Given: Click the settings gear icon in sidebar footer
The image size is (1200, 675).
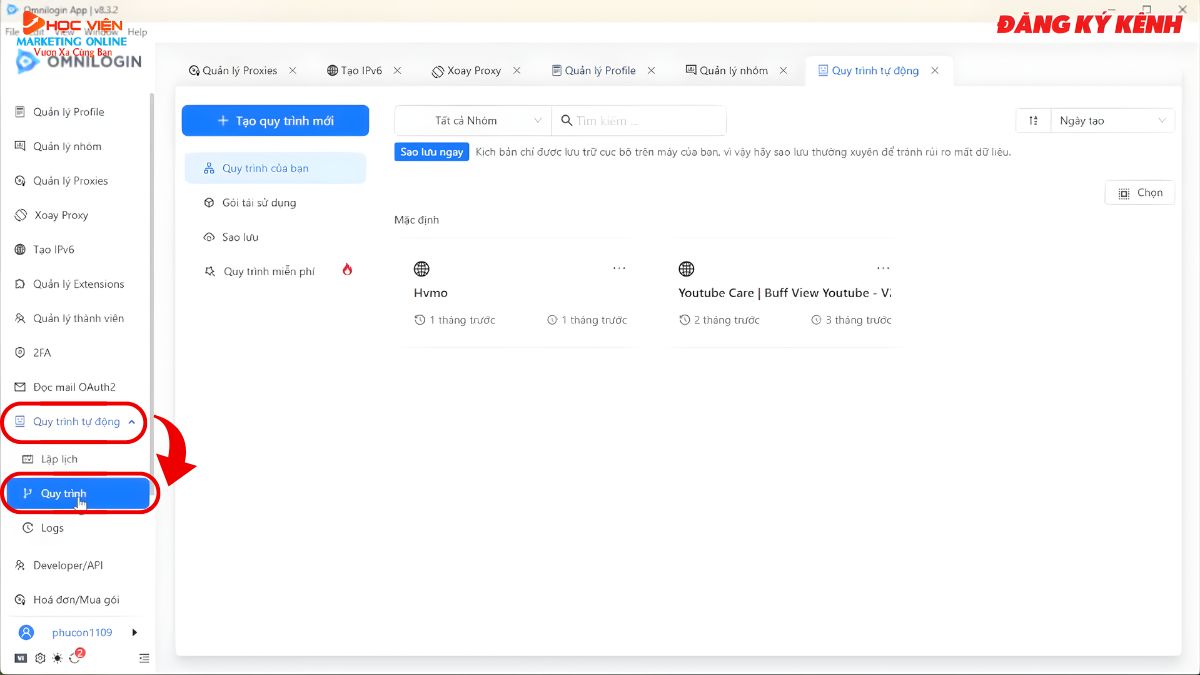Looking at the screenshot, I should (x=40, y=658).
